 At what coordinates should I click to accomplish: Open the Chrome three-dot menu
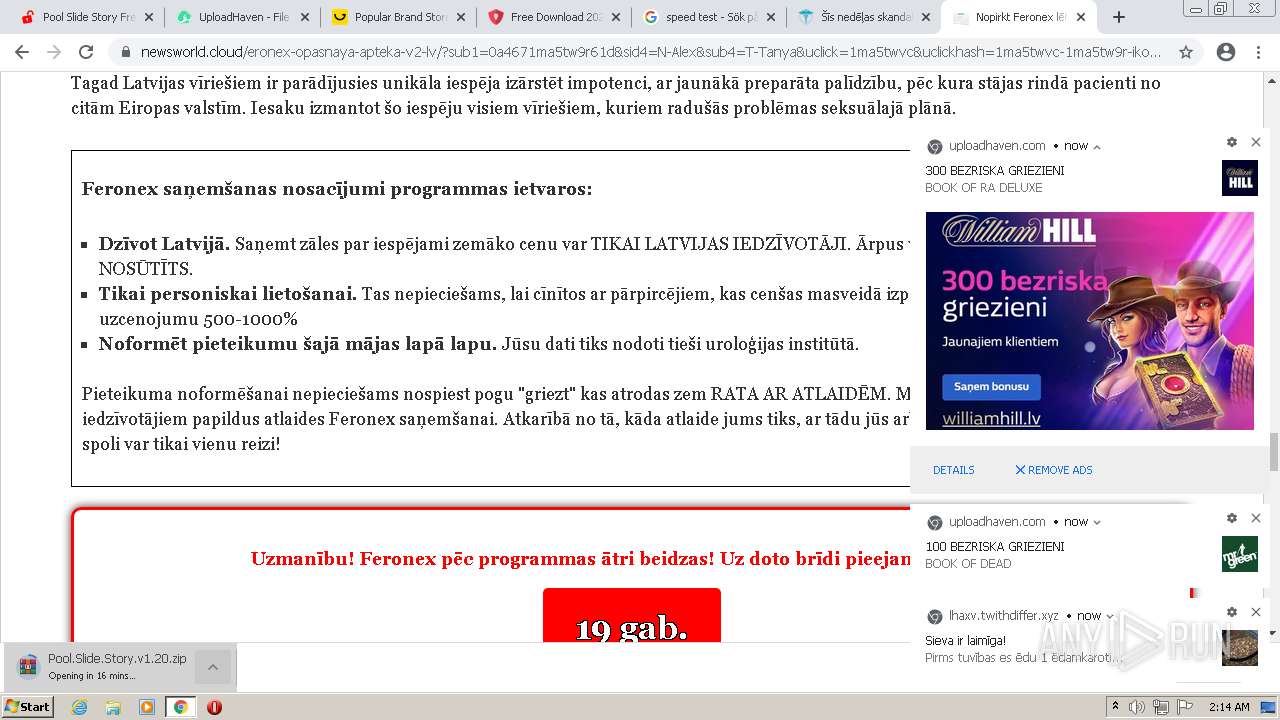point(1258,52)
